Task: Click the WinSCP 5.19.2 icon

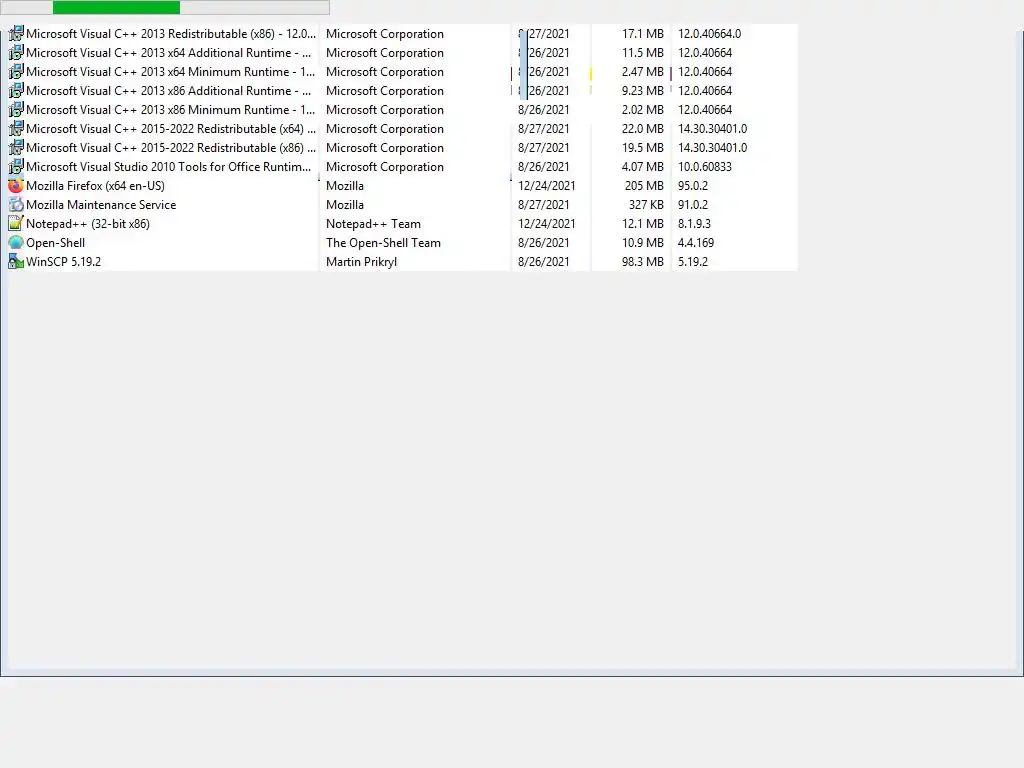Action: tap(16, 261)
